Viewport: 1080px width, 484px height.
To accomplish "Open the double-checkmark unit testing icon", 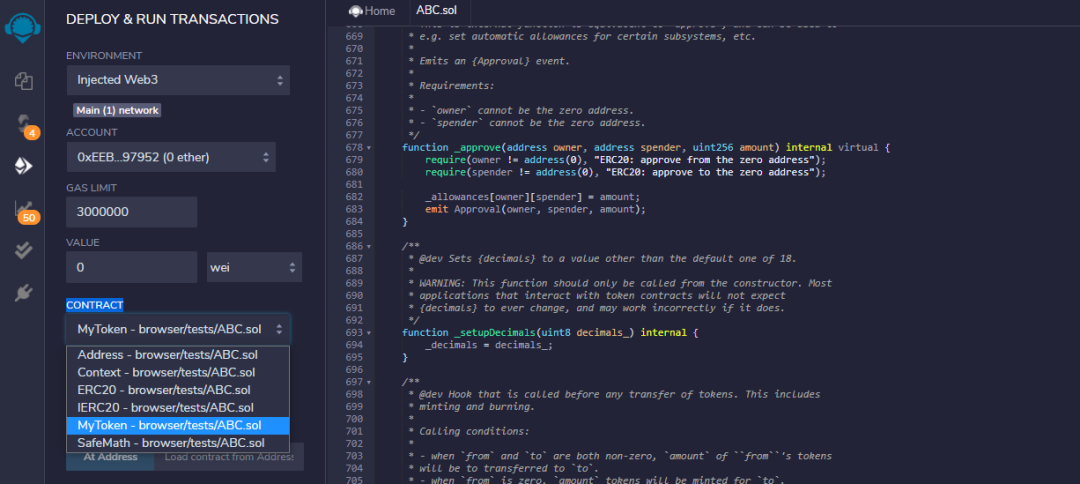I will click(22, 251).
